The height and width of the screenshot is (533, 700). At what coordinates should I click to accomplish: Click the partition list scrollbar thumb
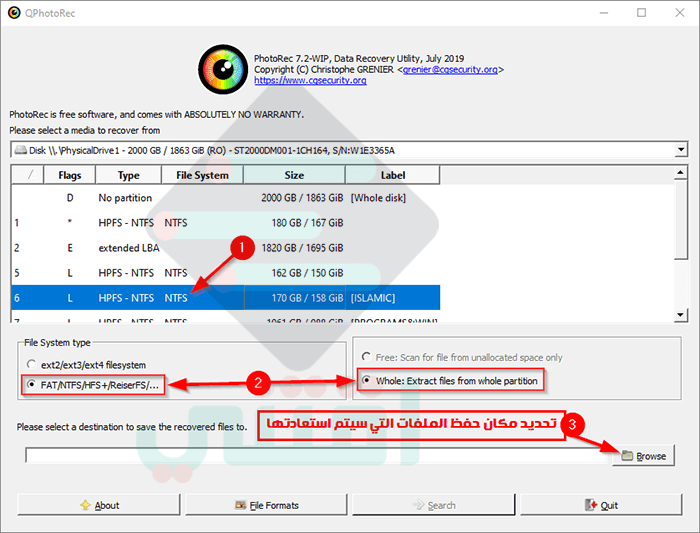coord(680,220)
